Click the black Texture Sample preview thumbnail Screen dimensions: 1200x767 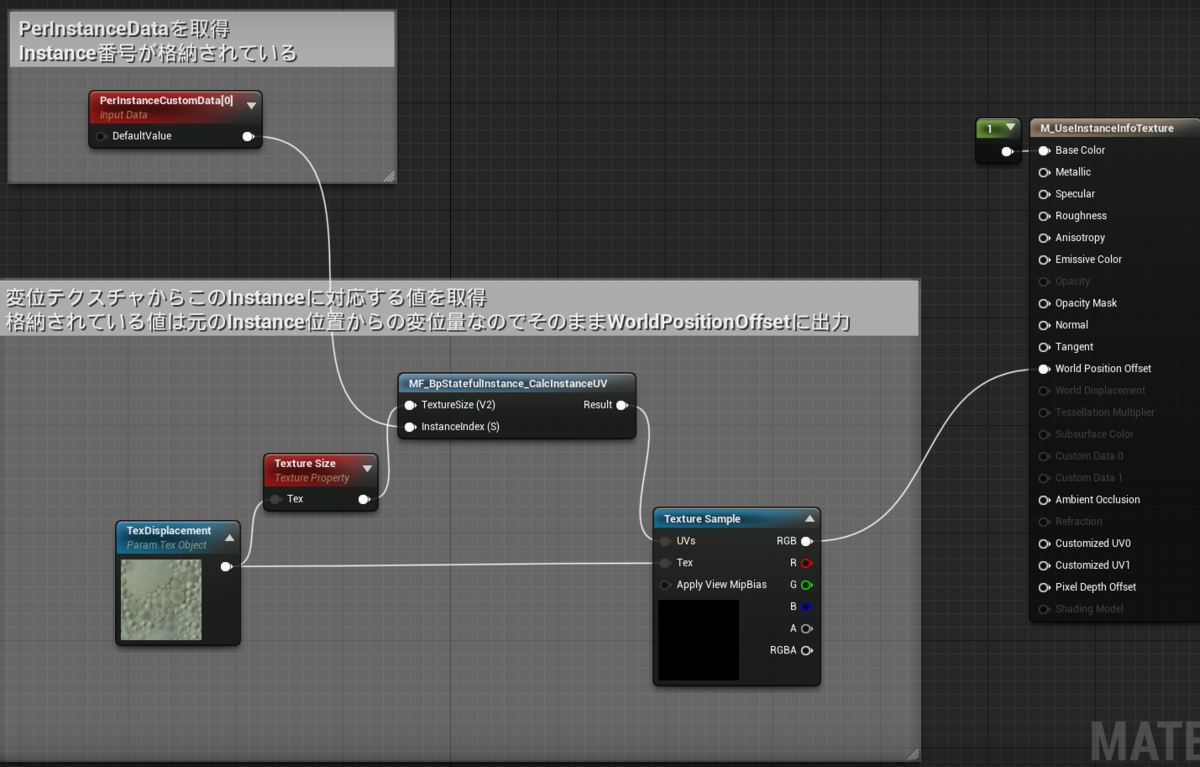click(699, 640)
